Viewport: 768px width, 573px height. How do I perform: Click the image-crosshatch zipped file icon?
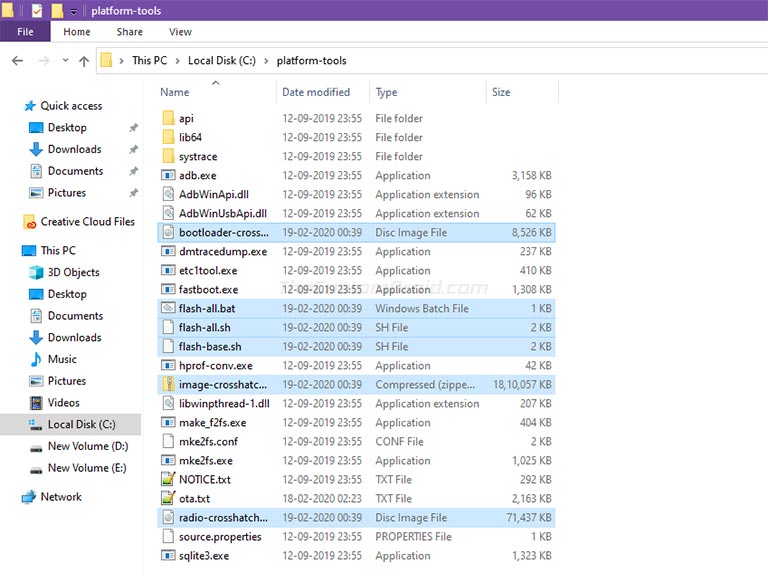[168, 384]
